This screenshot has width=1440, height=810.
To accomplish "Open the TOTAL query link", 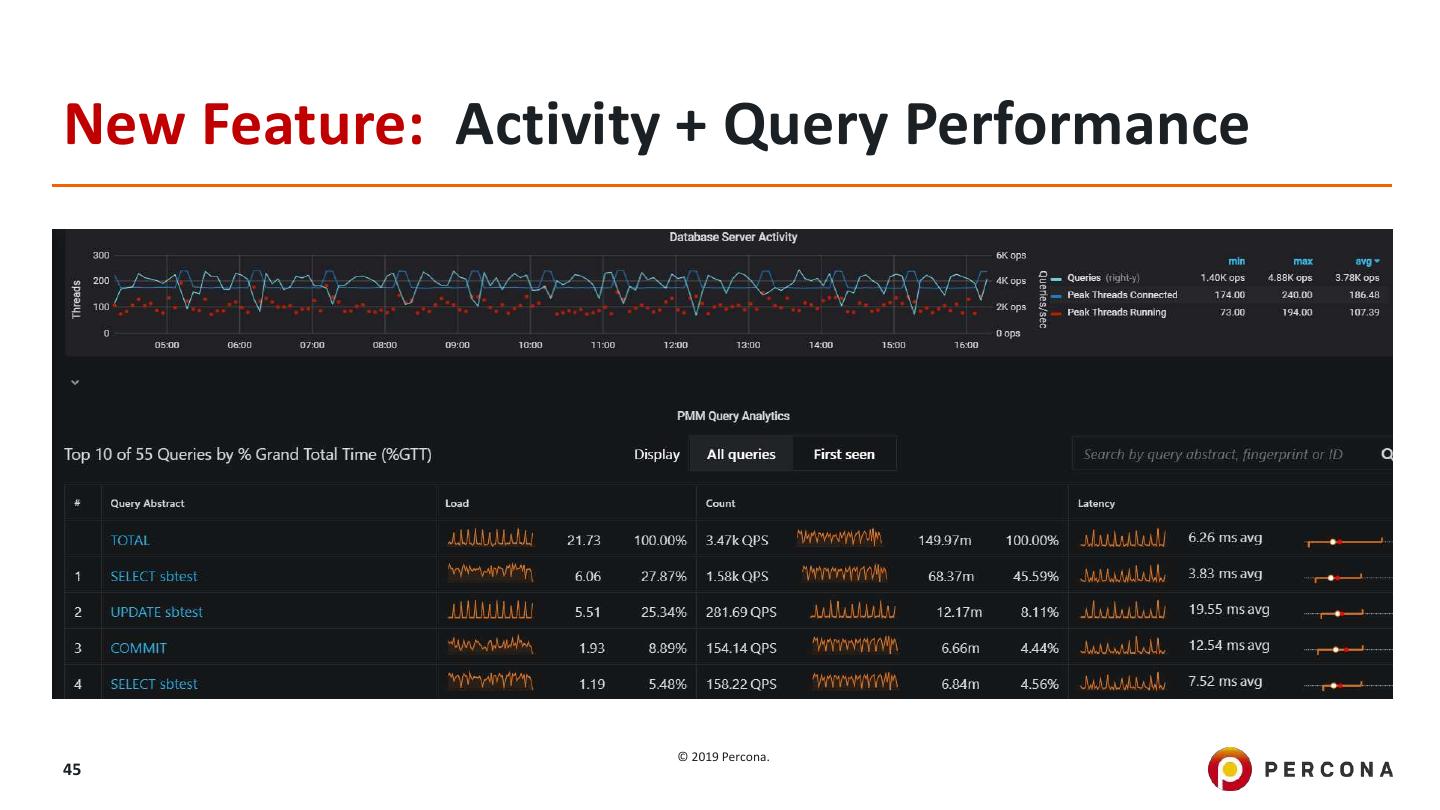I will pyautogui.click(x=130, y=540).
